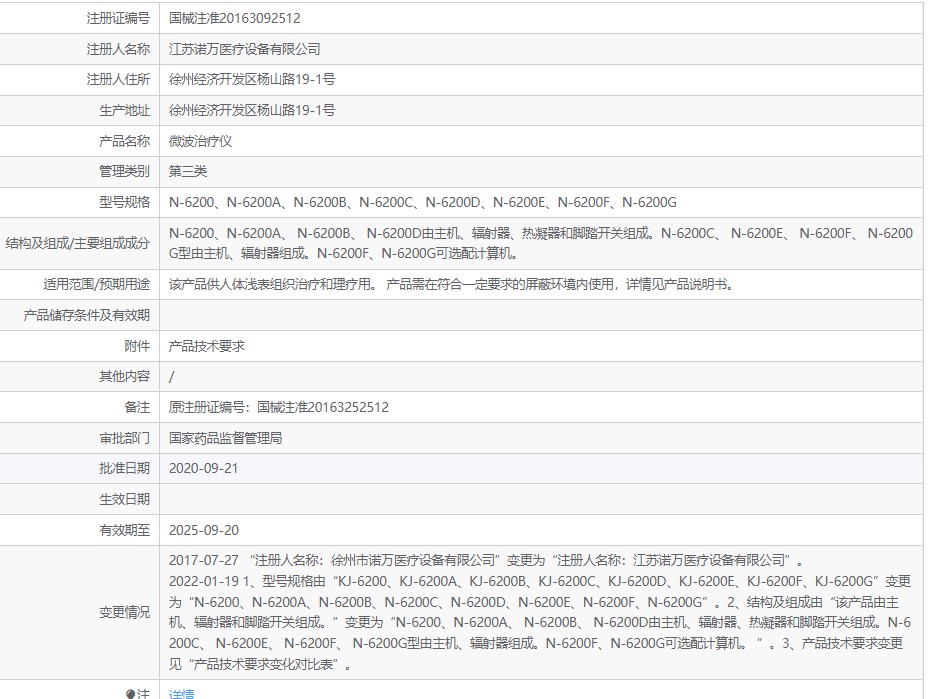Select the 结构及组成/主要组成成分 label
The width and height of the screenshot is (930, 699).
(x=78, y=243)
